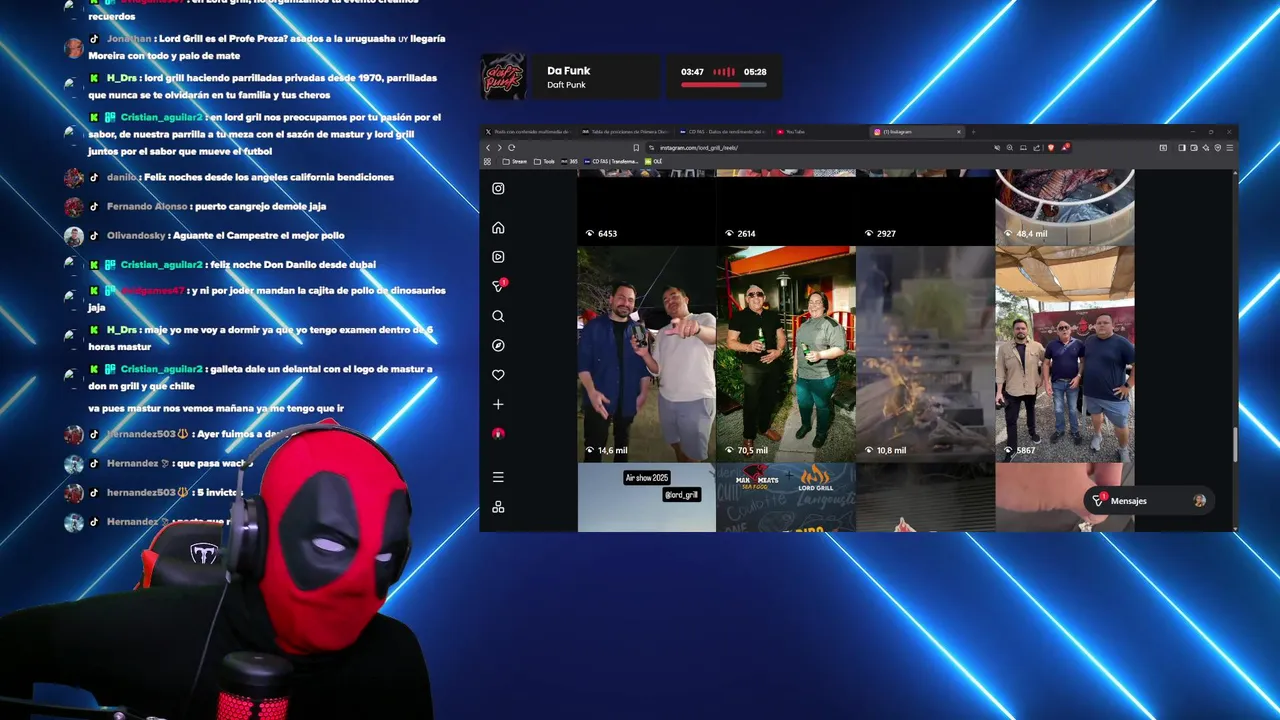Click the instagram.com/lord_grill_/reels address bar
The image size is (1280, 720).
820,148
